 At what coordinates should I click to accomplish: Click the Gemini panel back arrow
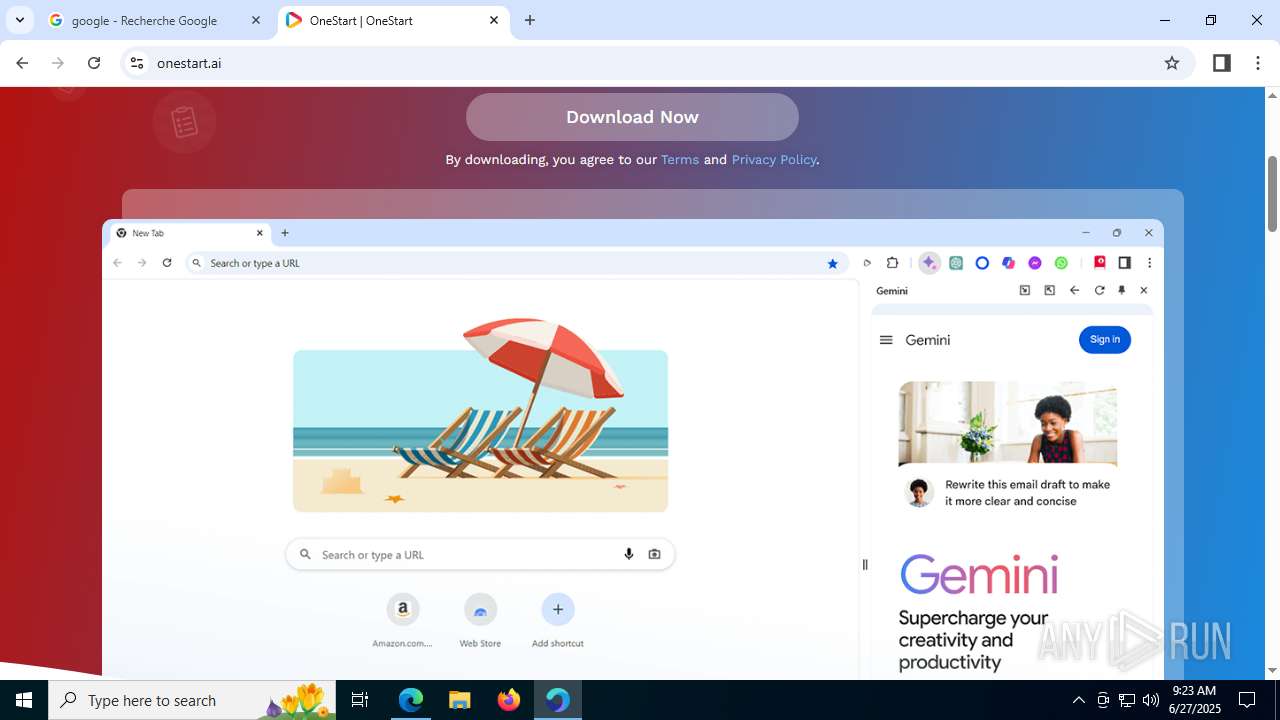[x=1074, y=290]
